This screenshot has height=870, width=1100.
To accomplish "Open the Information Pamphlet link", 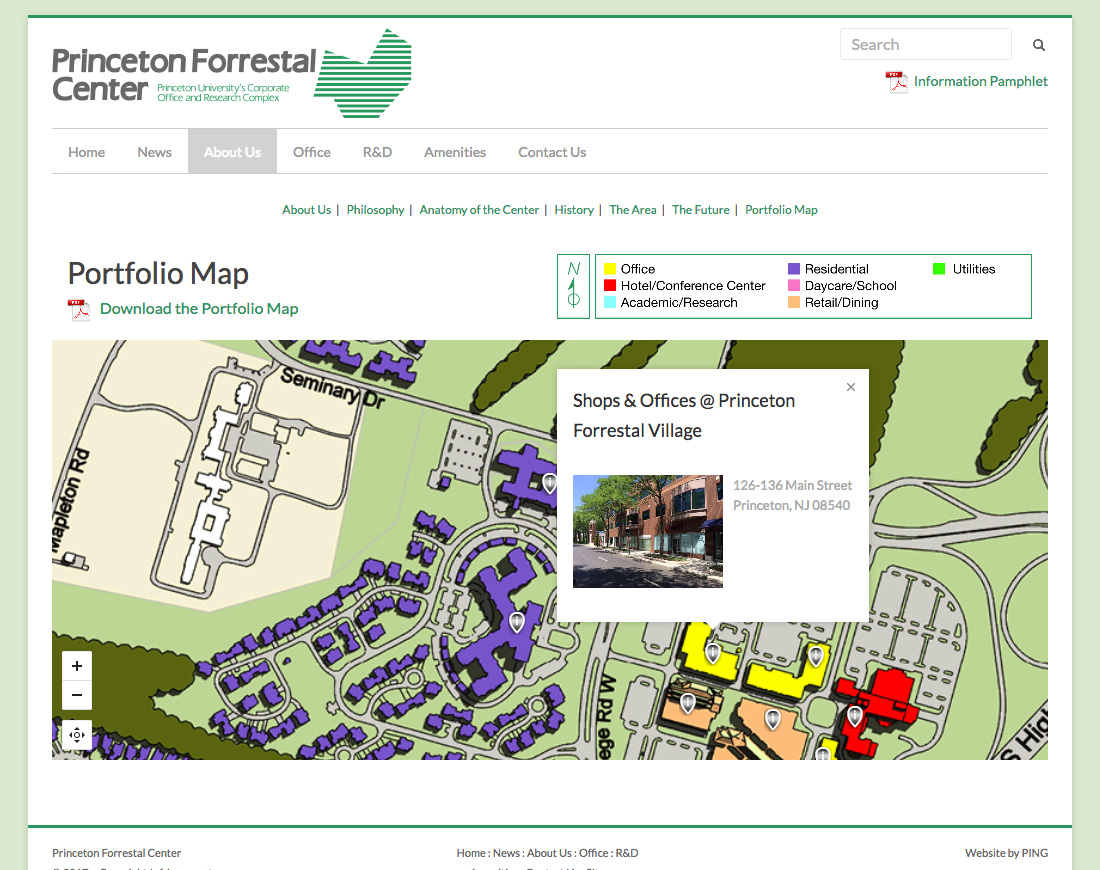I will (980, 82).
